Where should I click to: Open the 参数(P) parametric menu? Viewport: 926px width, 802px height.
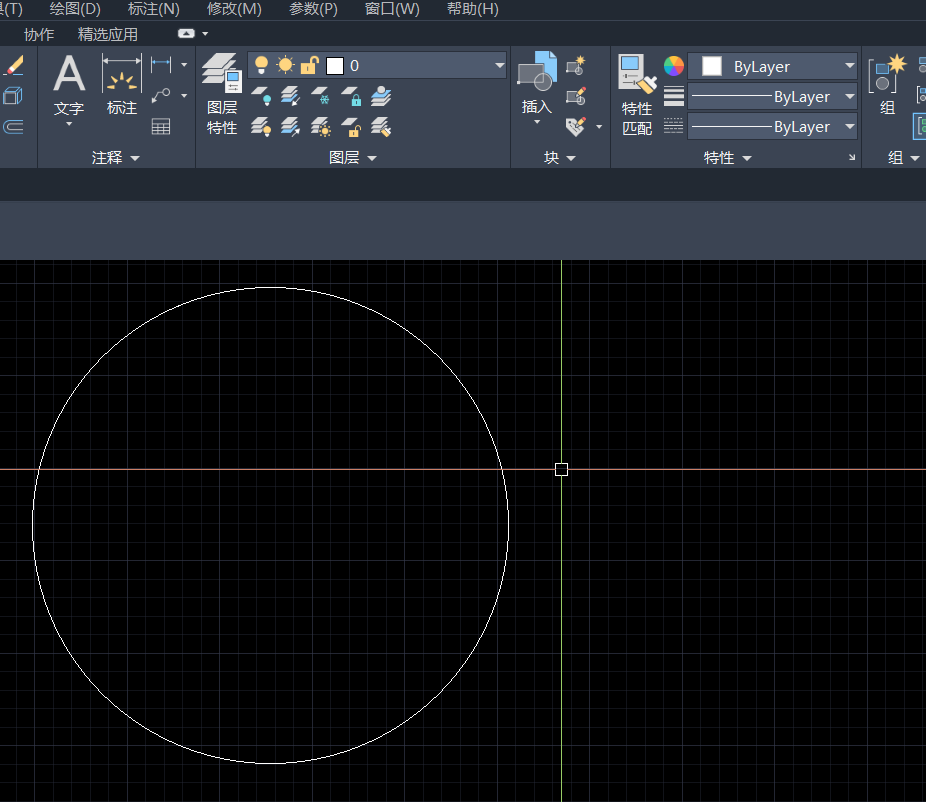click(x=313, y=9)
